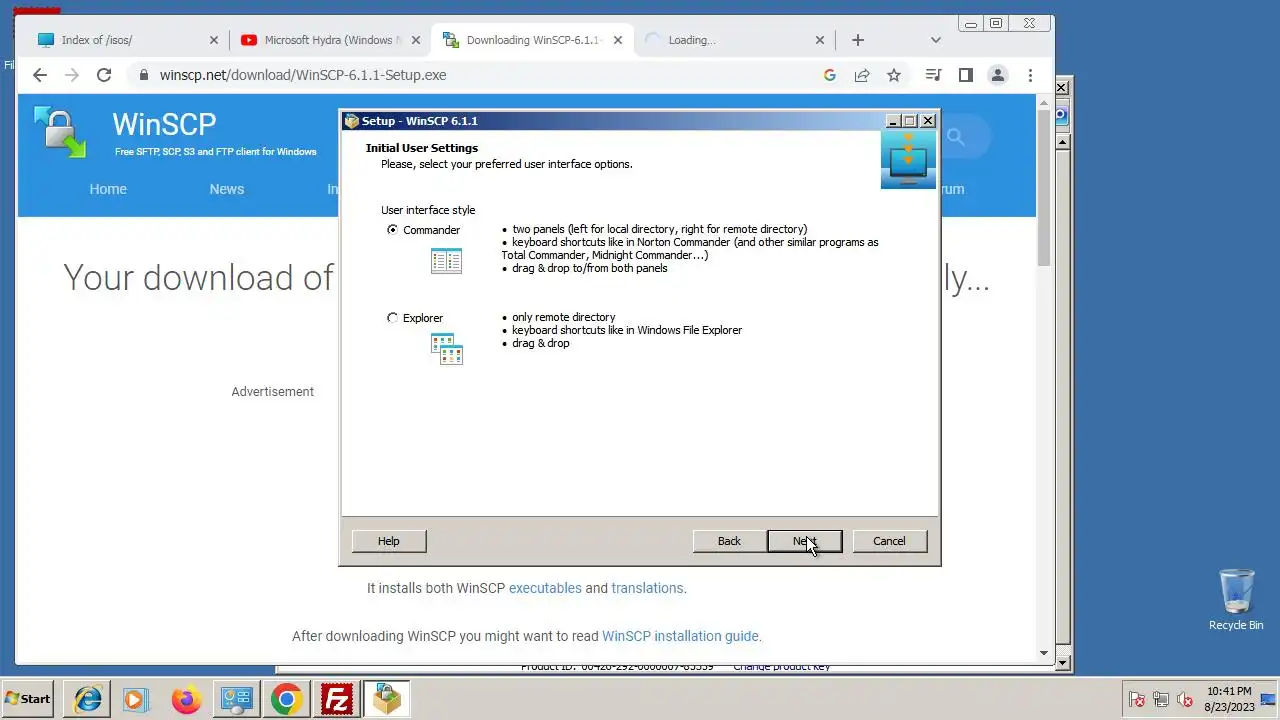Click the Change product key link behind

(x=782, y=667)
